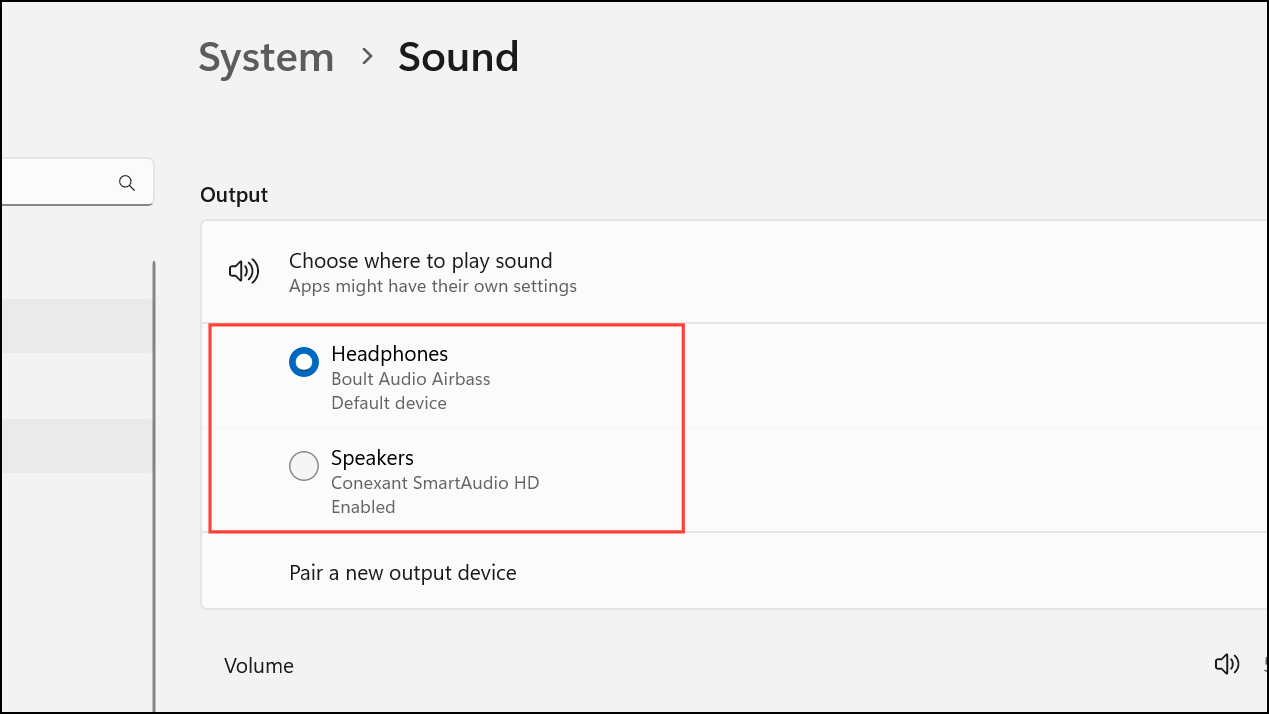Go back to System in breadcrumb
Viewport: 1269px width, 714px height.
266,57
